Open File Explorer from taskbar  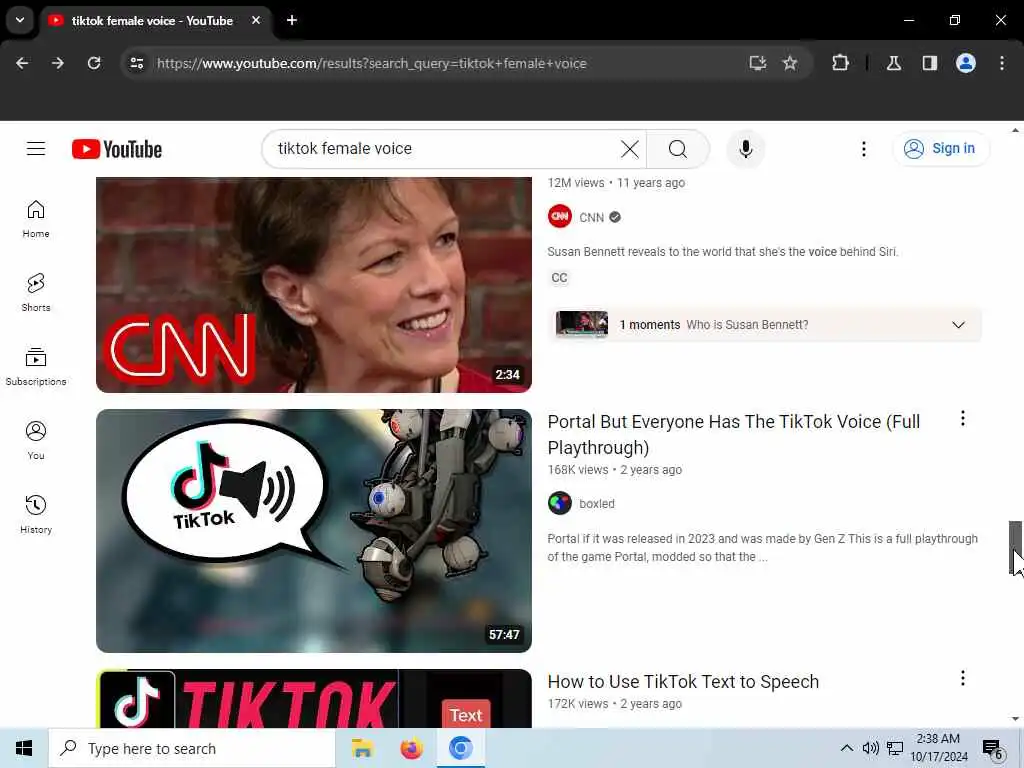[362, 748]
